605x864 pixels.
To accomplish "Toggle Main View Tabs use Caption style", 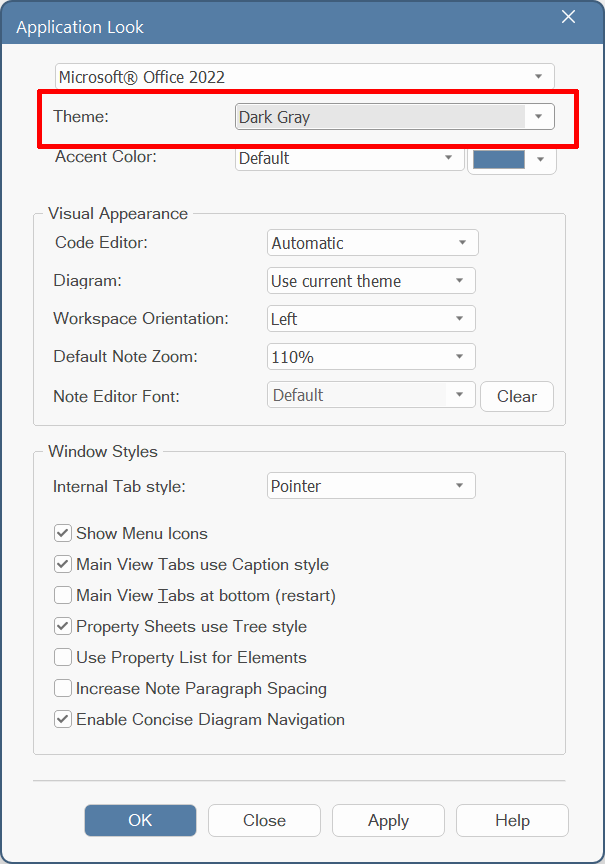I will pyautogui.click(x=63, y=564).
